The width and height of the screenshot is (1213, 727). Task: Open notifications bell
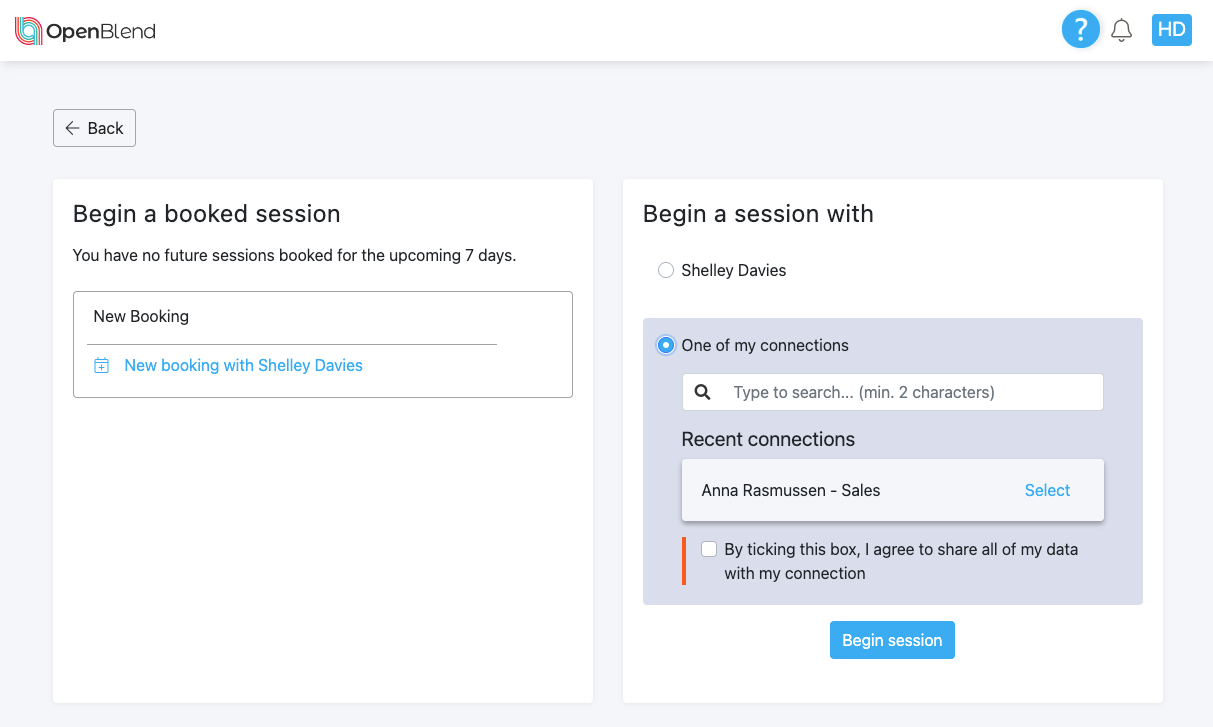(x=1122, y=30)
